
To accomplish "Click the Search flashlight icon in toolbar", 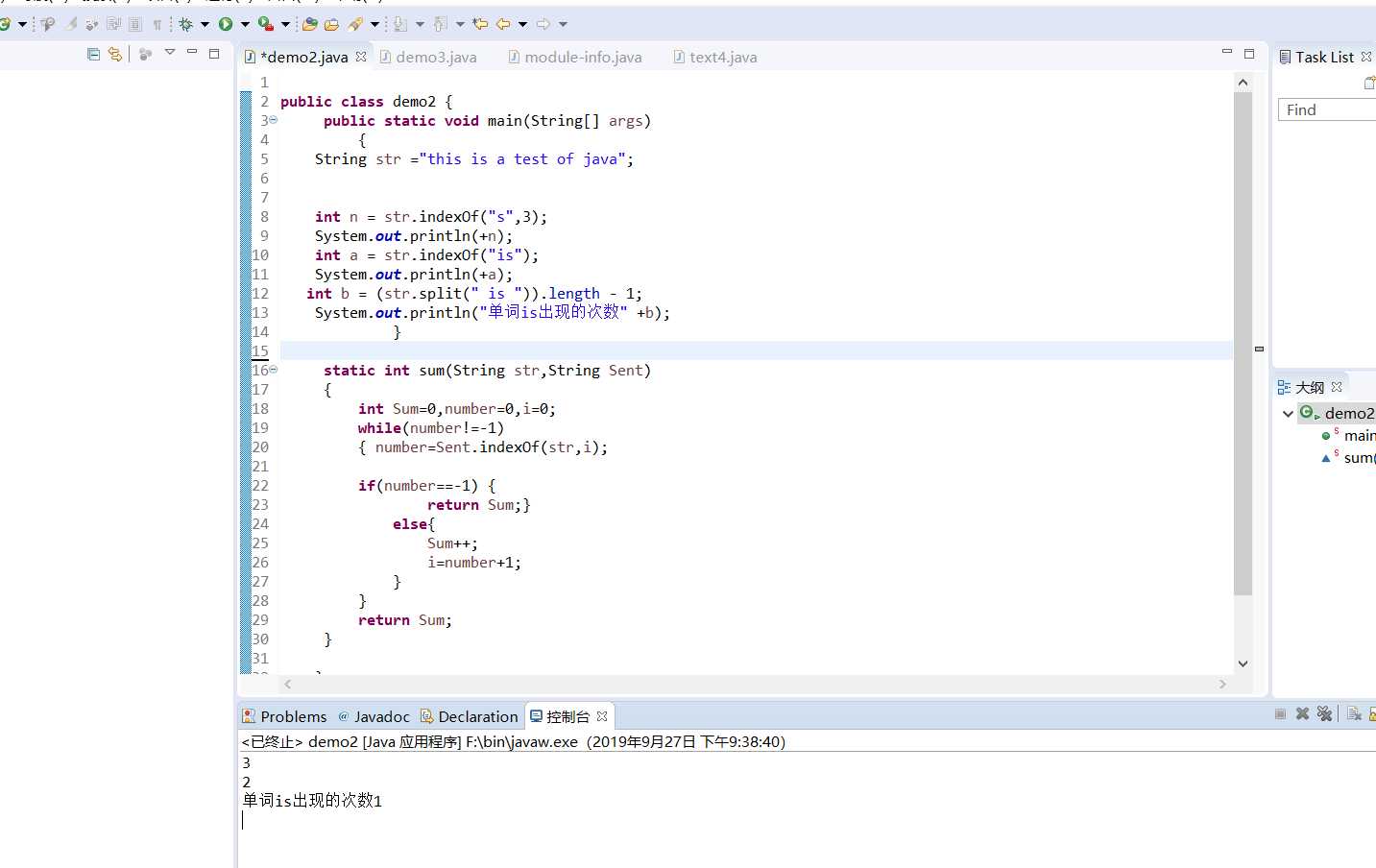I will 356,24.
